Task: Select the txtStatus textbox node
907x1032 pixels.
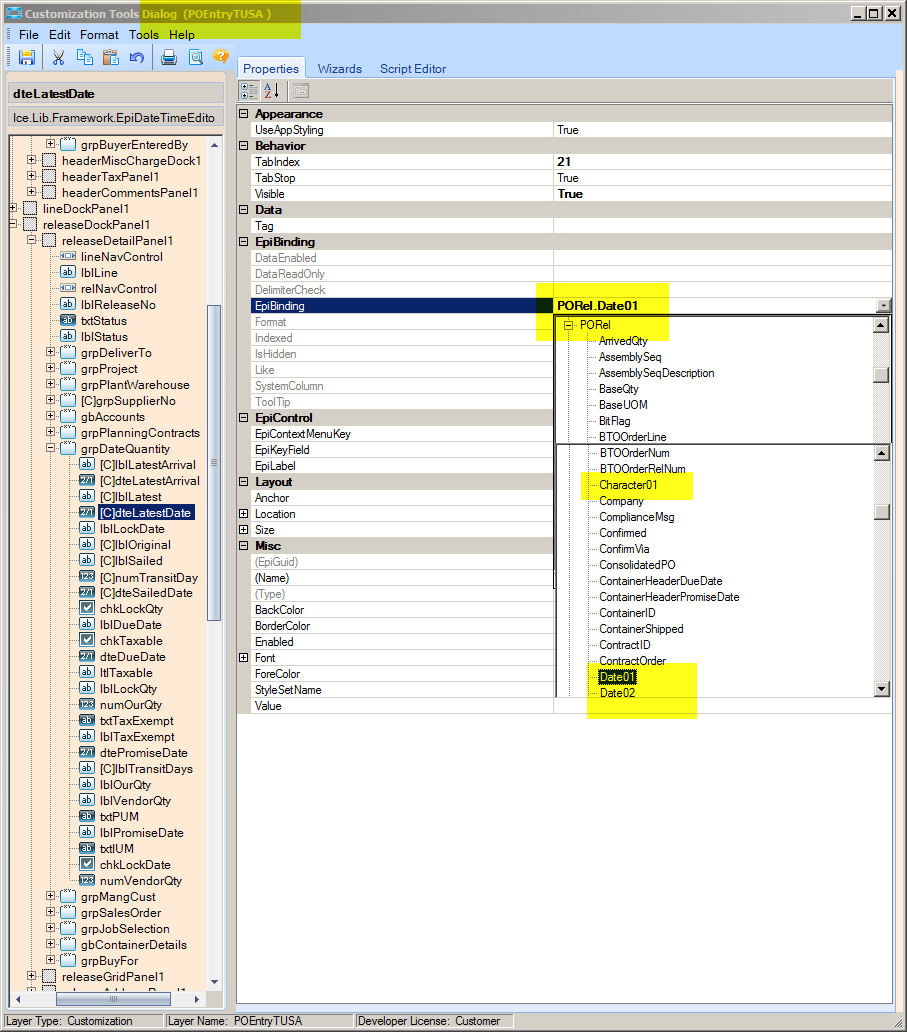Action: (104, 321)
